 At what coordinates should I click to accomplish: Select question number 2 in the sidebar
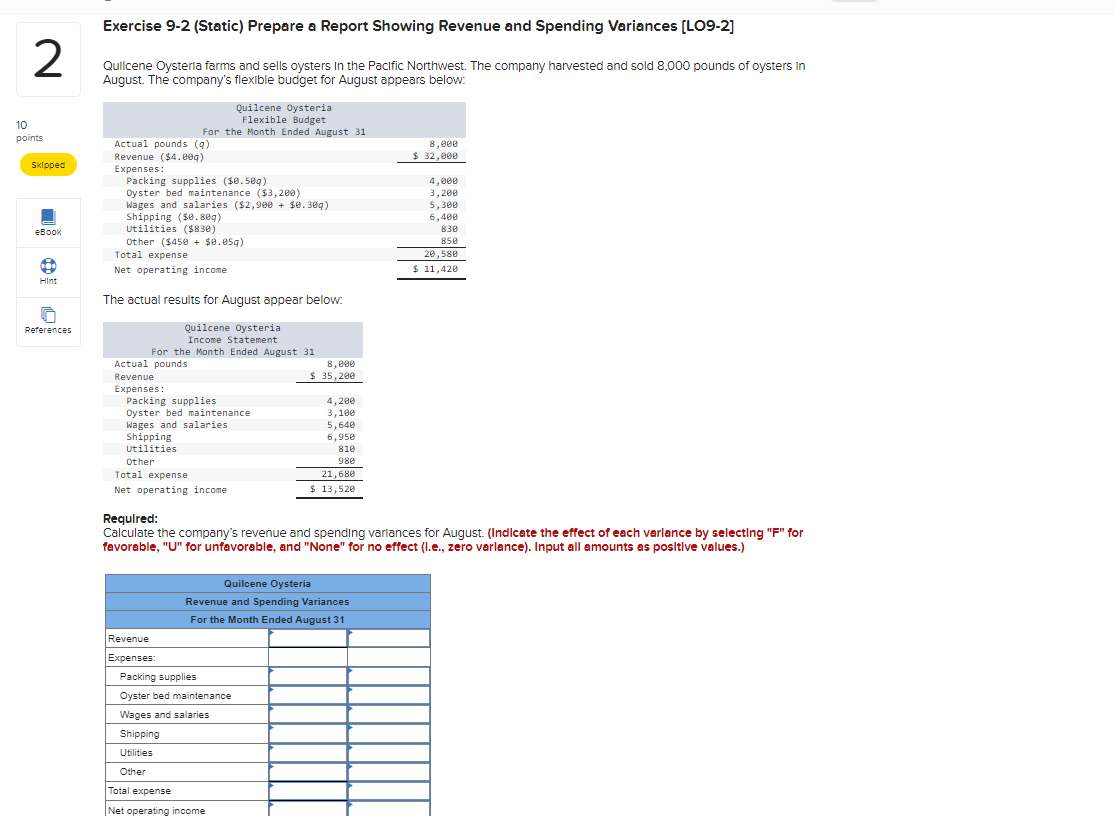[x=47, y=59]
